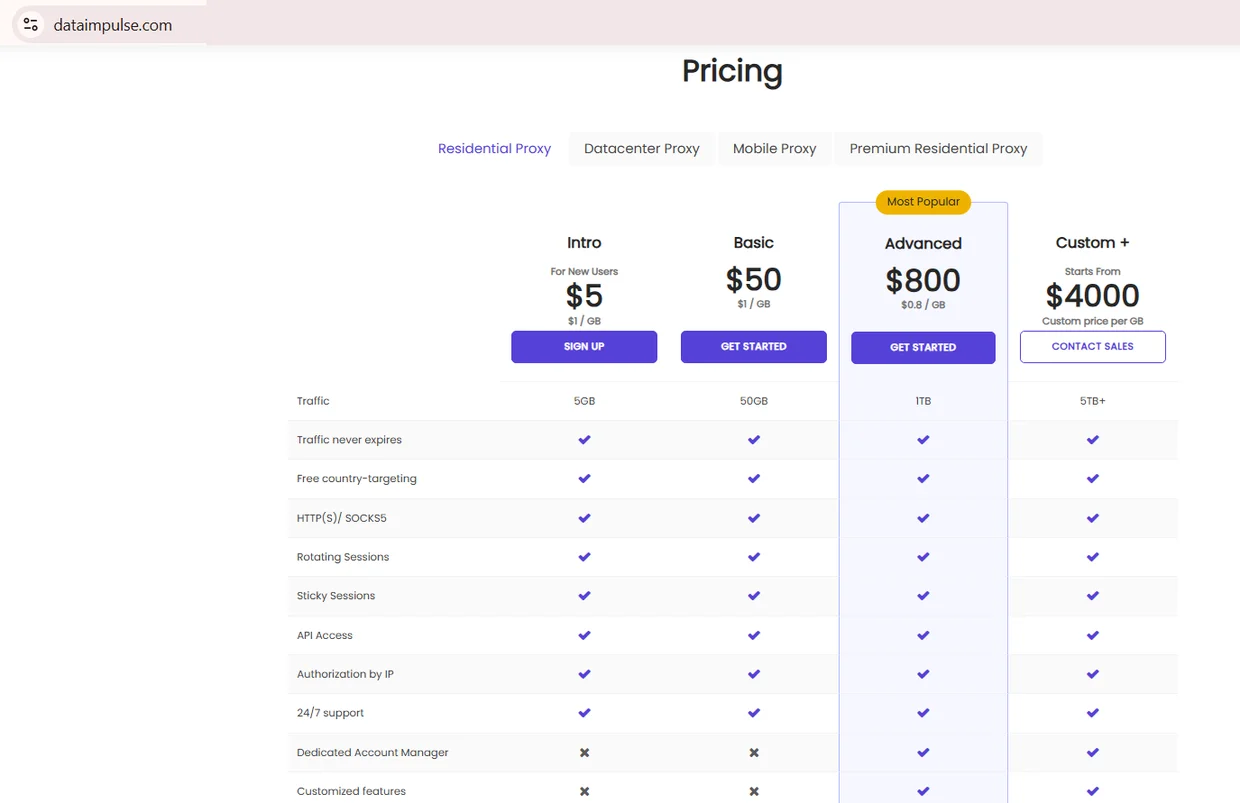Click the Custom + checkmark for HTTP(S)/ SOCKS5

[x=1093, y=518]
